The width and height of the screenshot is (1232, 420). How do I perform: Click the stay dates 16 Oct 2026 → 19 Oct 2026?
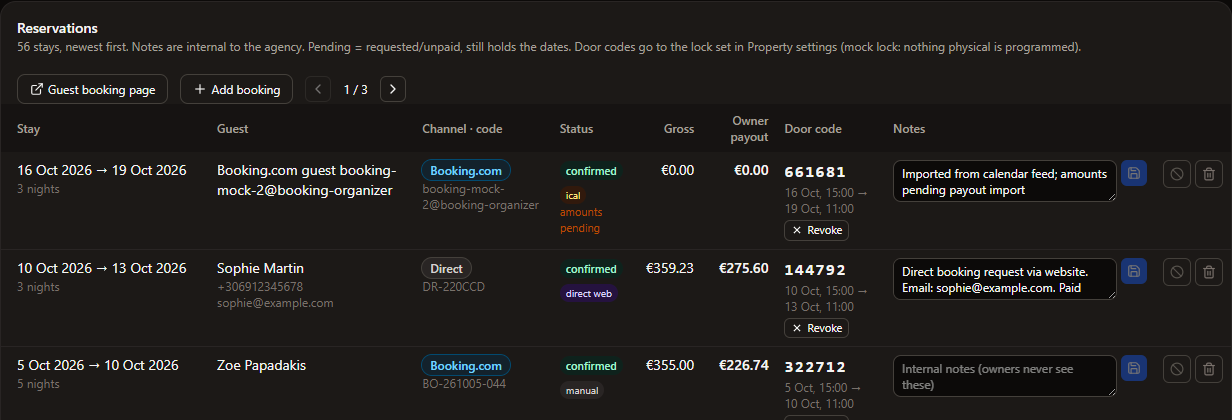tap(102, 170)
